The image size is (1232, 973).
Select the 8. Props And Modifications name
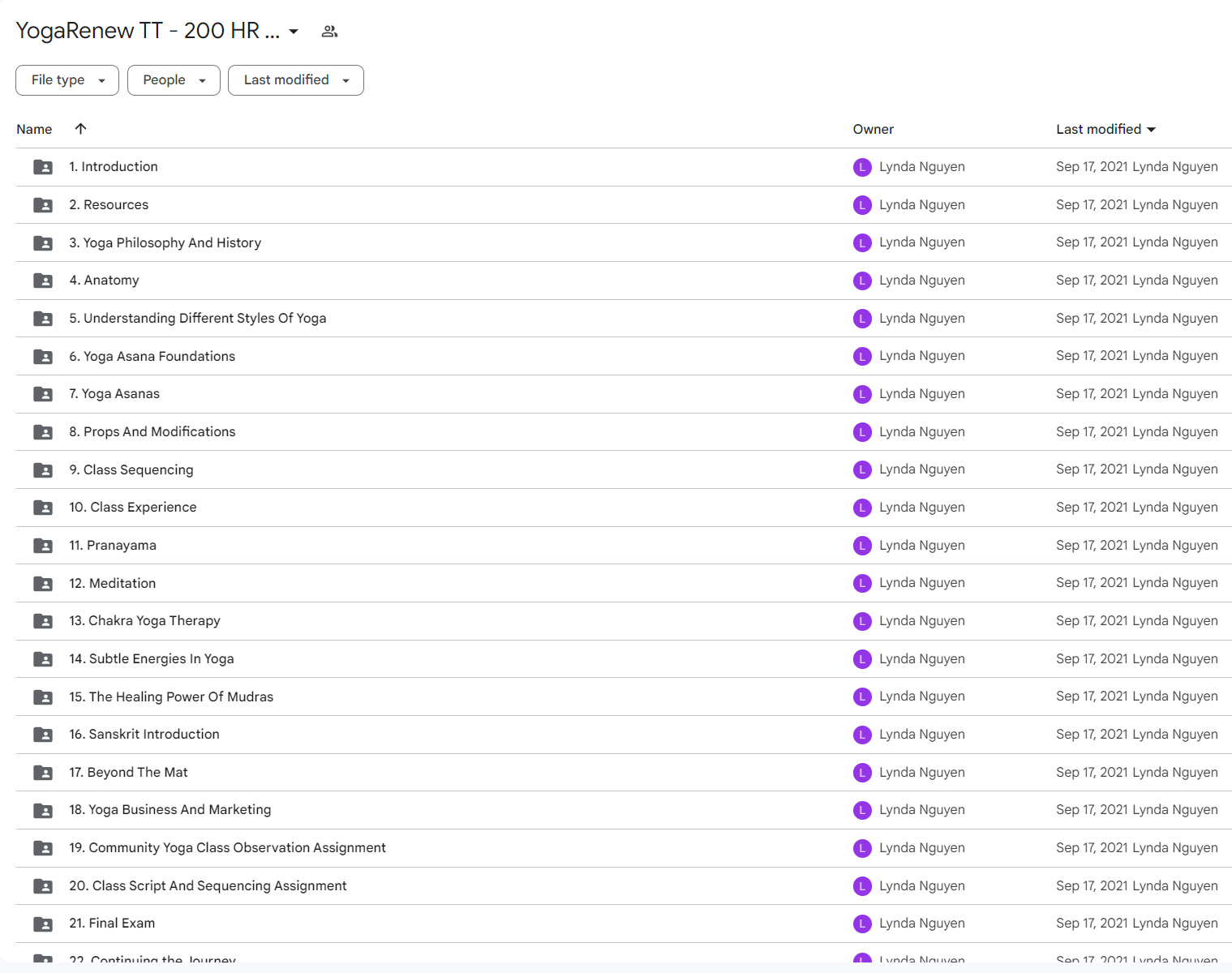[x=152, y=431]
